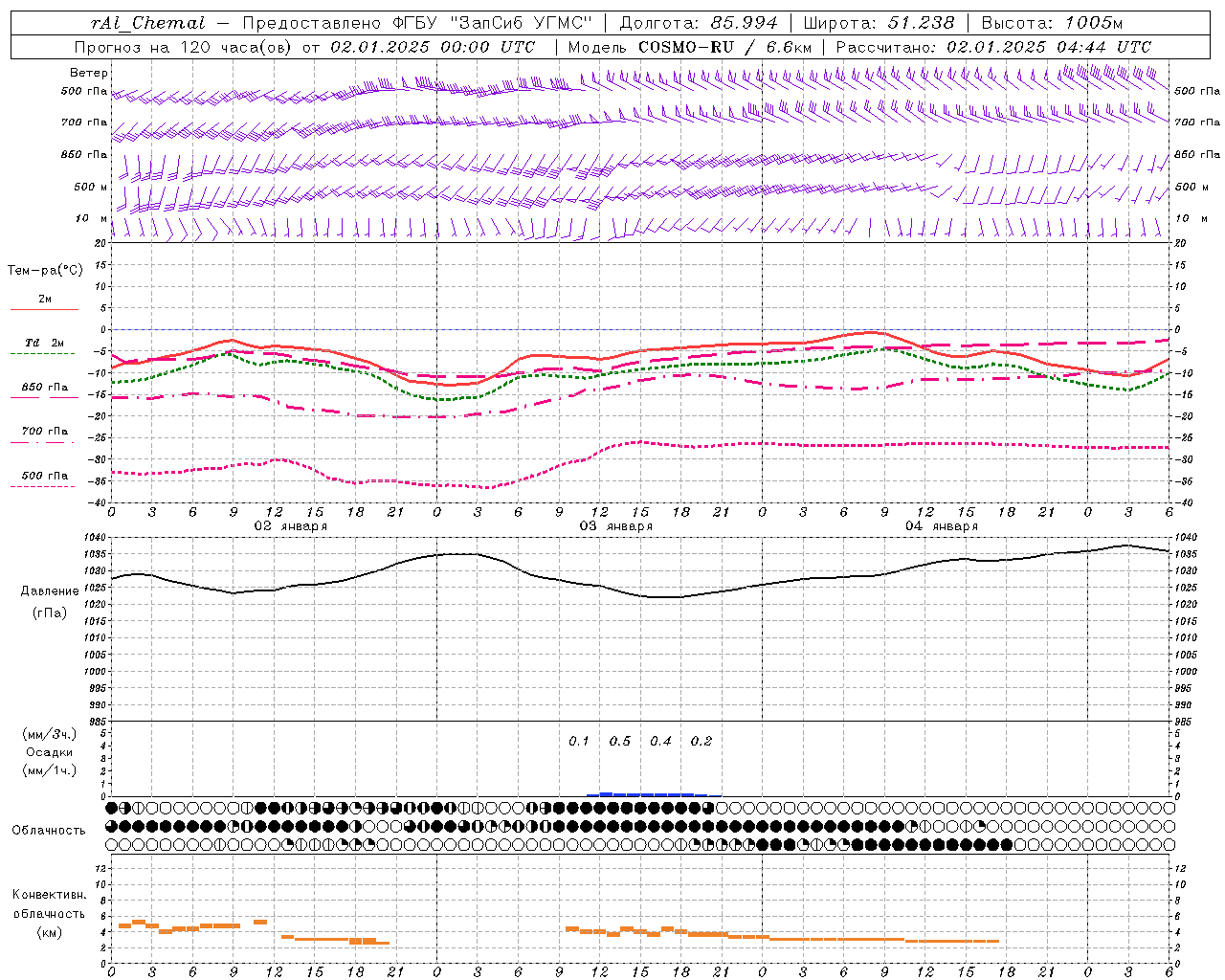Click the Рассчитано: 02.01.2025 04:44 UTC text
The image size is (1225, 980).
pyautogui.click(x=993, y=47)
